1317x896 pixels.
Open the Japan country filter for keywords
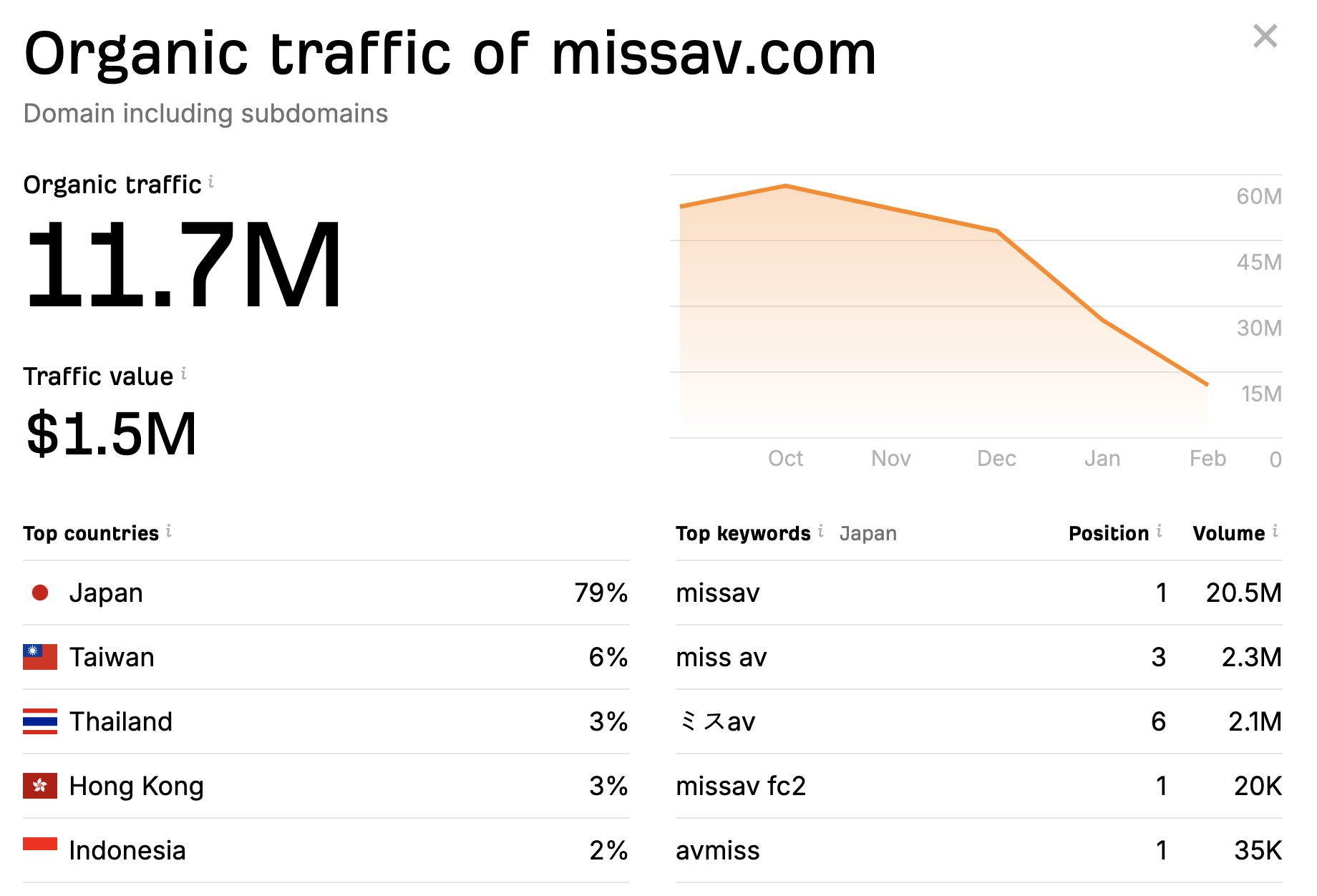pos(868,534)
